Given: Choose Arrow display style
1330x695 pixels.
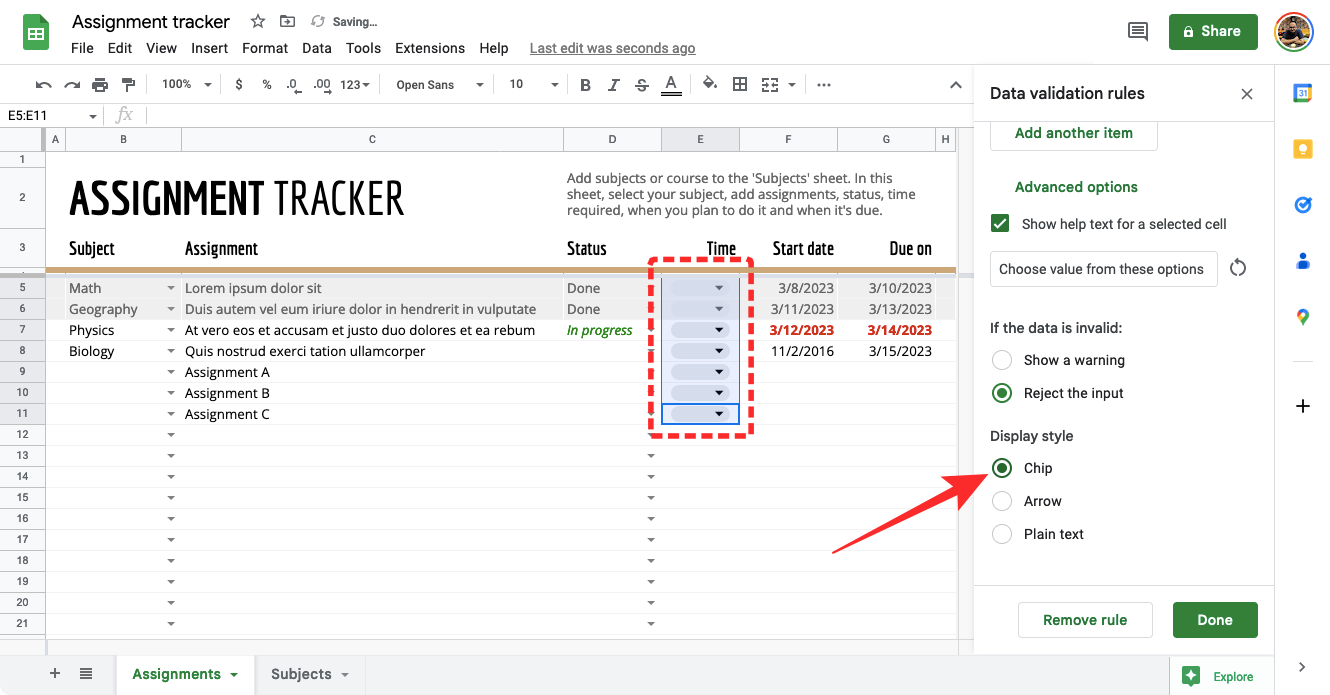Looking at the screenshot, I should [1002, 501].
